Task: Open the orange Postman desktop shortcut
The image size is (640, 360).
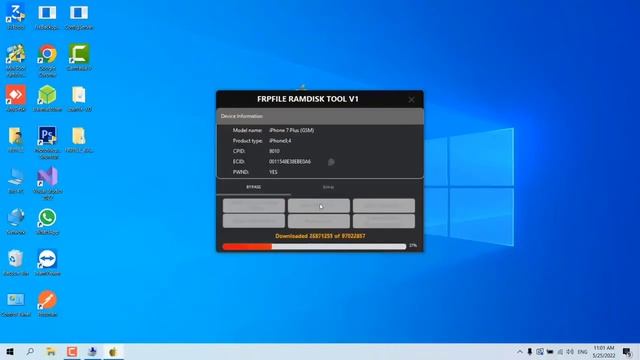Action: coord(47,304)
